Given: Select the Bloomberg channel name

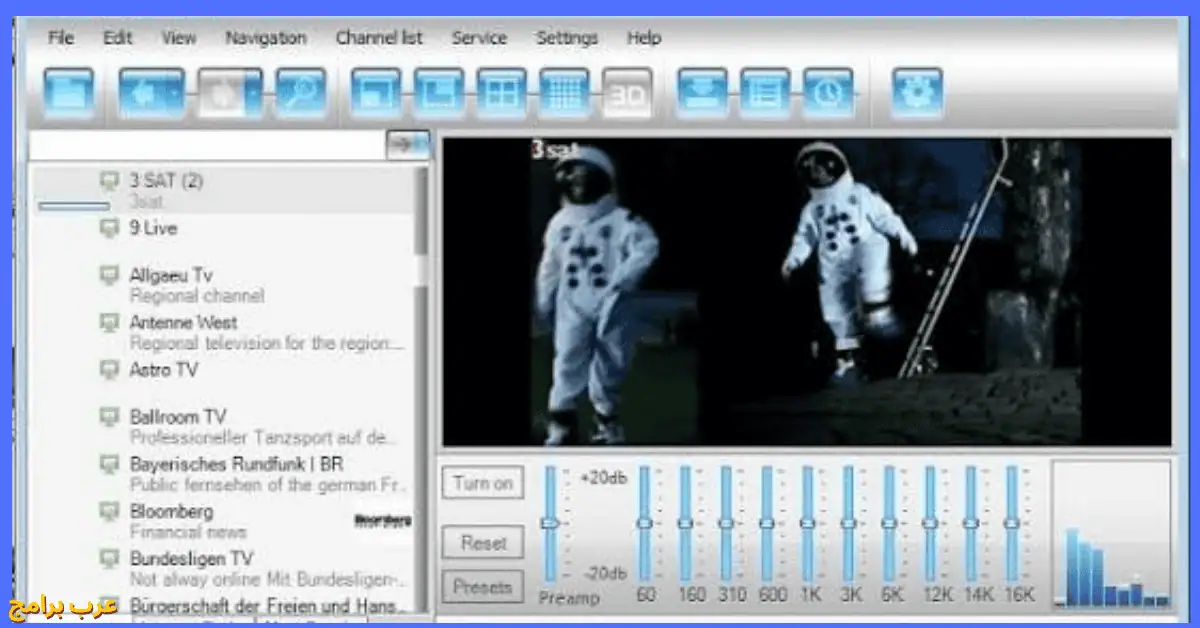Looking at the screenshot, I should pyautogui.click(x=171, y=511).
